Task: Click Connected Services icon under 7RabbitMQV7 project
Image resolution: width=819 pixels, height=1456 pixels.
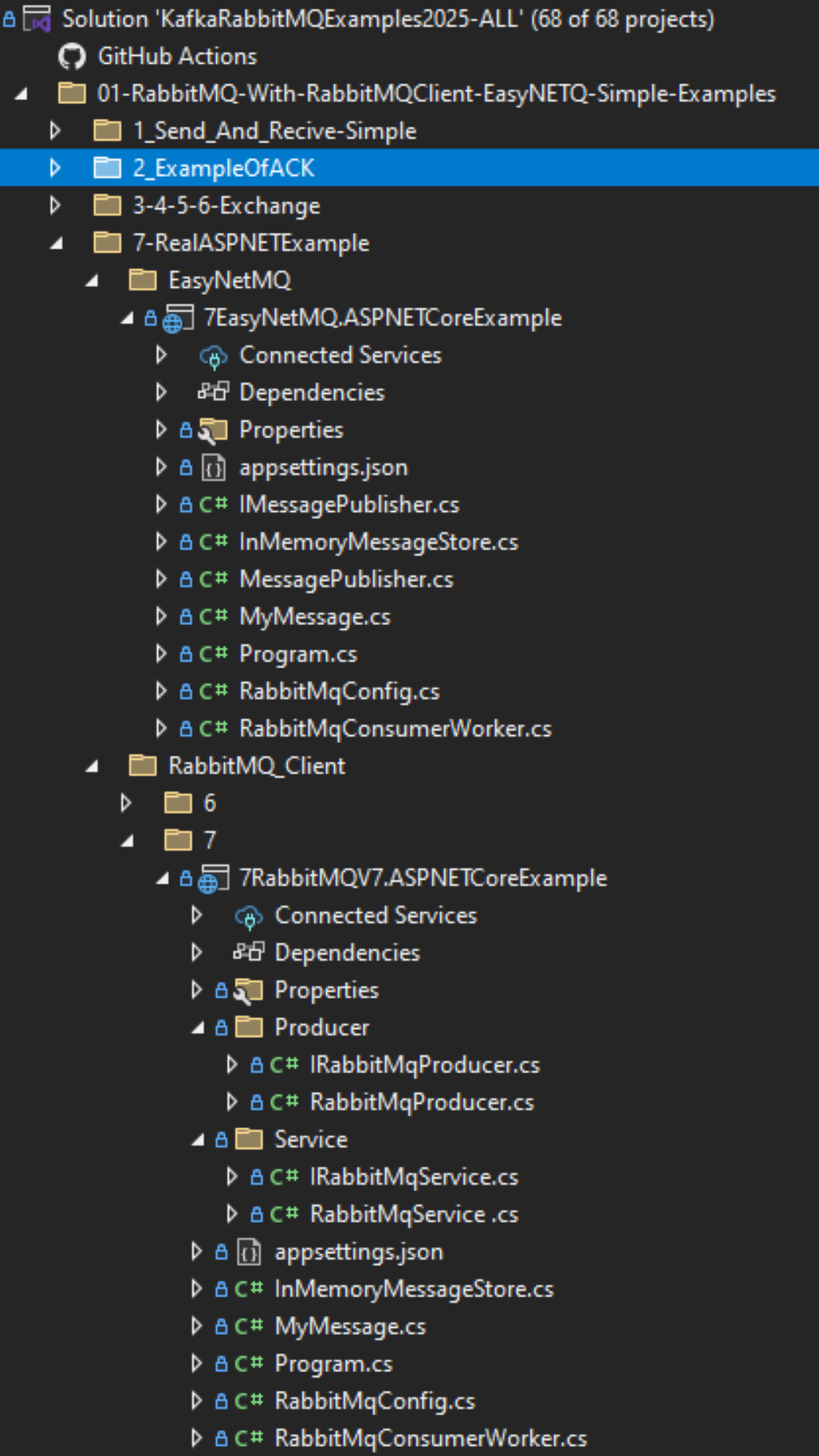Action: [248, 916]
